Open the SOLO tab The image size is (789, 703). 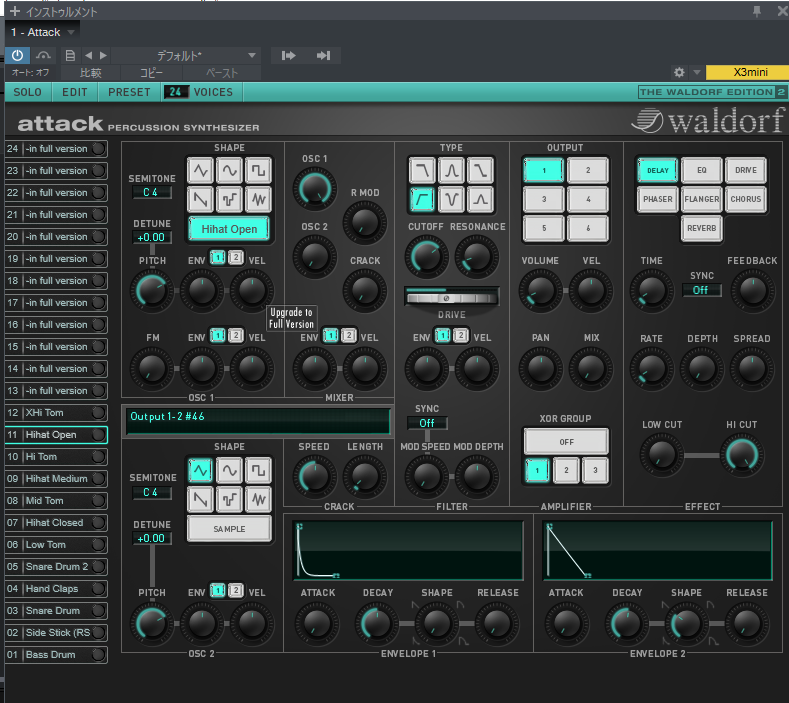point(28,92)
